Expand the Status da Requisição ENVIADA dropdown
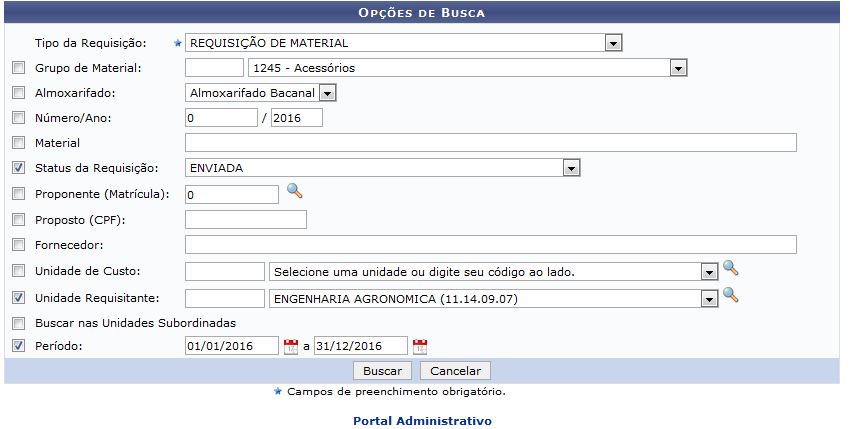Viewport: 850px width, 429px height. coord(571,168)
